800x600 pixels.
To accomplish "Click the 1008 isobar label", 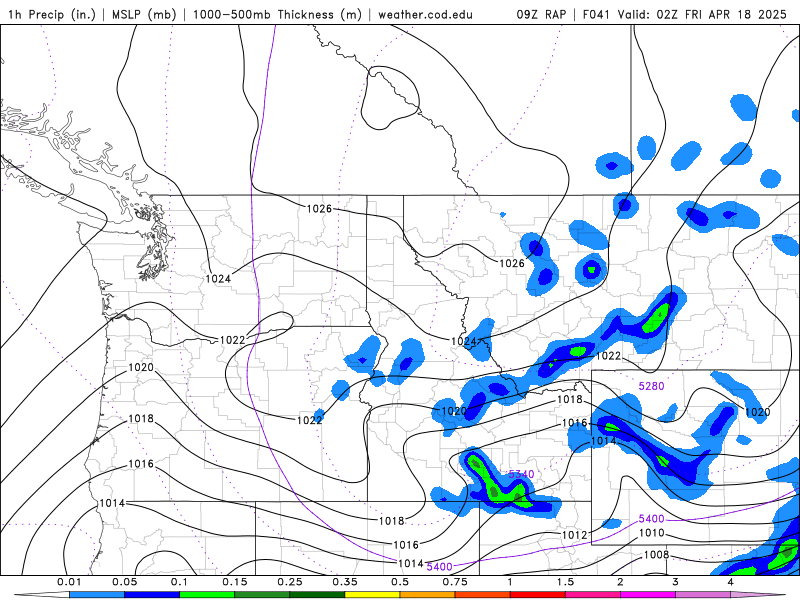I will [x=656, y=555].
